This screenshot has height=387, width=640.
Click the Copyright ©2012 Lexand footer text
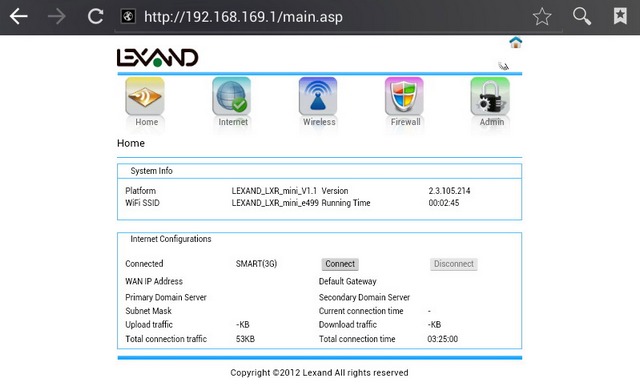pyautogui.click(x=319, y=373)
